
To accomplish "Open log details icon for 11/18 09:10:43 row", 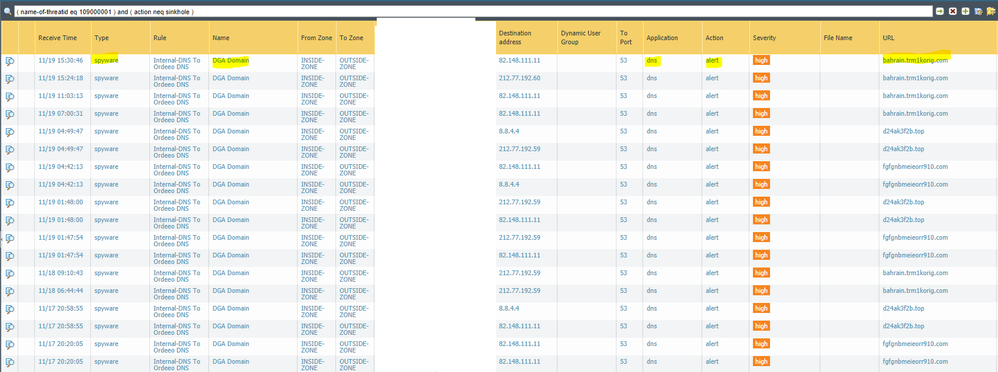I will 10,274.
